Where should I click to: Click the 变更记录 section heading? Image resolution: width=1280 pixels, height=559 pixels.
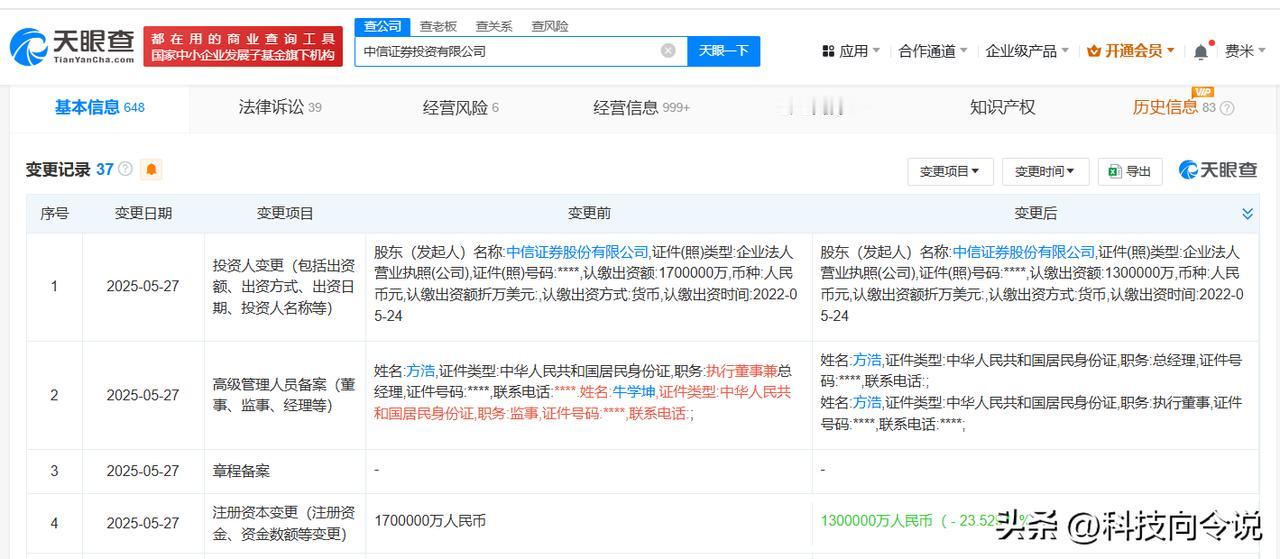[58, 170]
